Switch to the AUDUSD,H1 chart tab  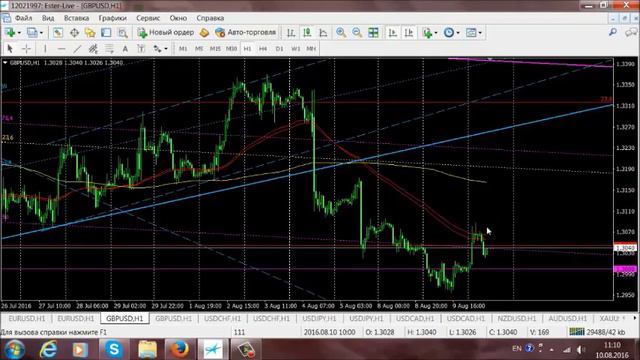(x=567, y=318)
